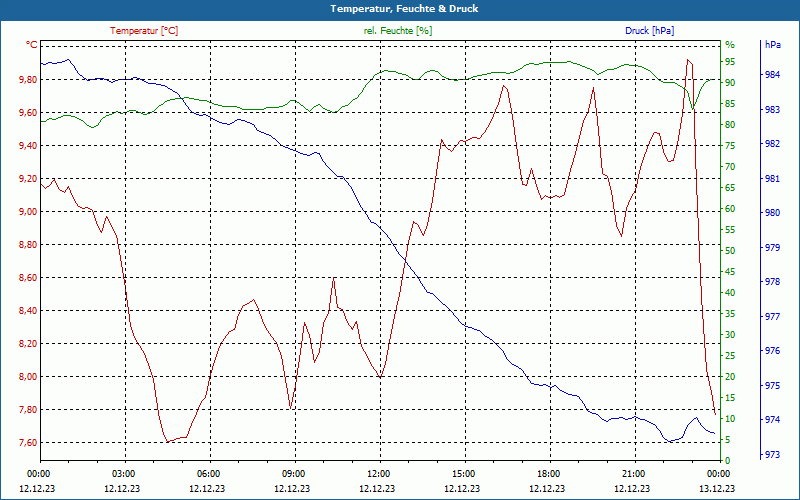Click the 9,80 temperature axis value
Image resolution: width=800 pixels, height=500 pixels.
point(28,80)
